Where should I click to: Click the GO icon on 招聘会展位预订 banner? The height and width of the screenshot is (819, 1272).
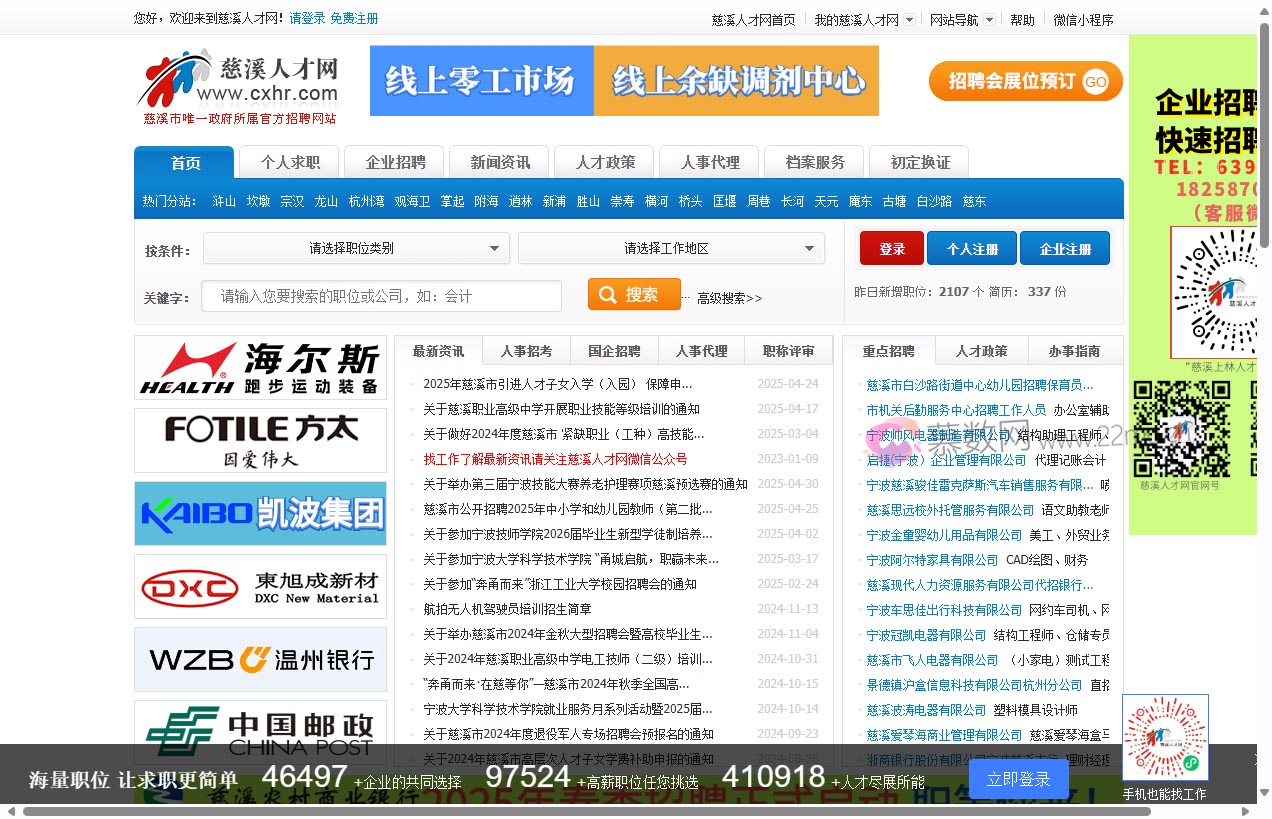1095,81
